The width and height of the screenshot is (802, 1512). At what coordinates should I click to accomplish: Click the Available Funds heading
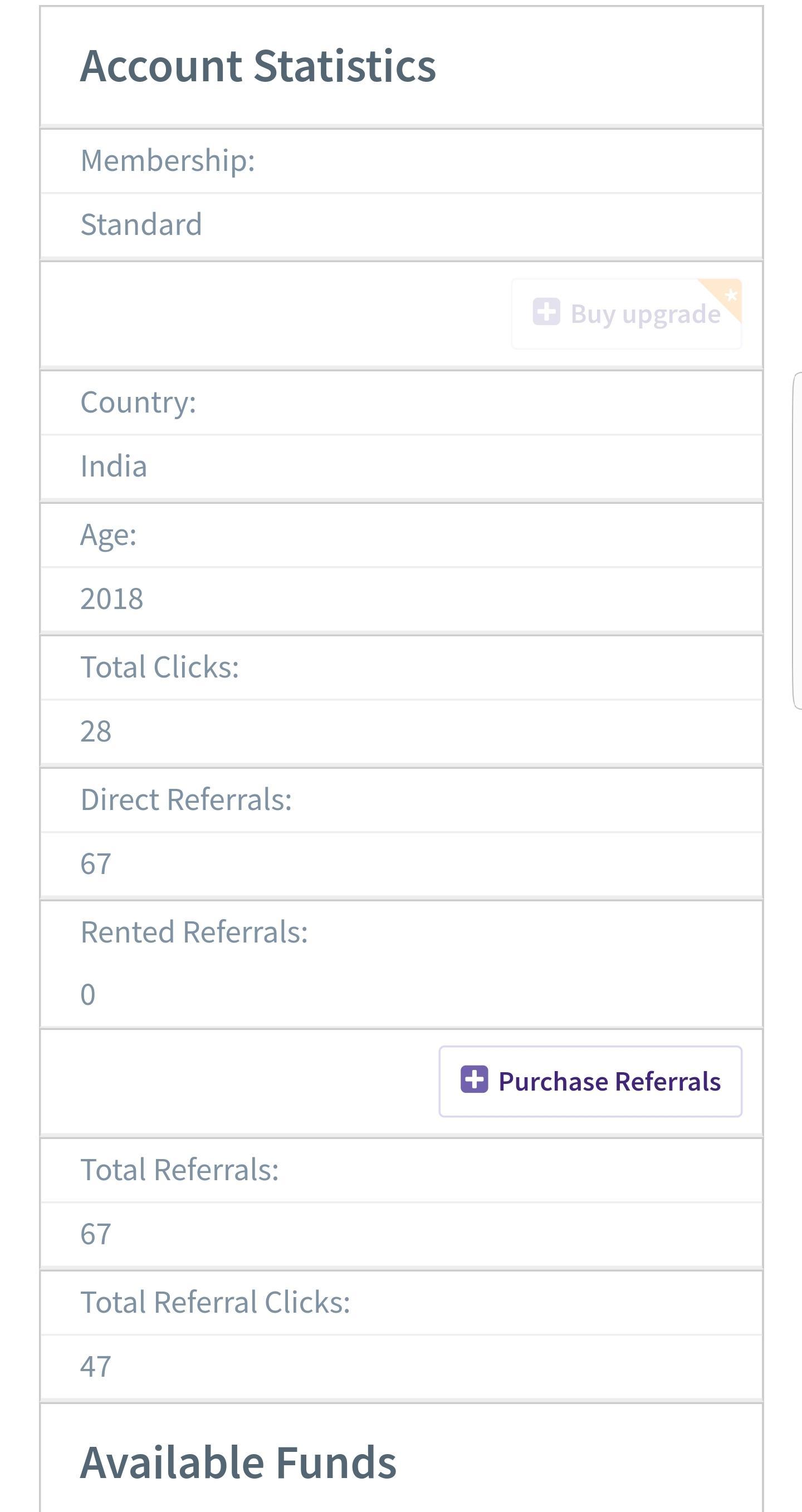(x=238, y=1462)
